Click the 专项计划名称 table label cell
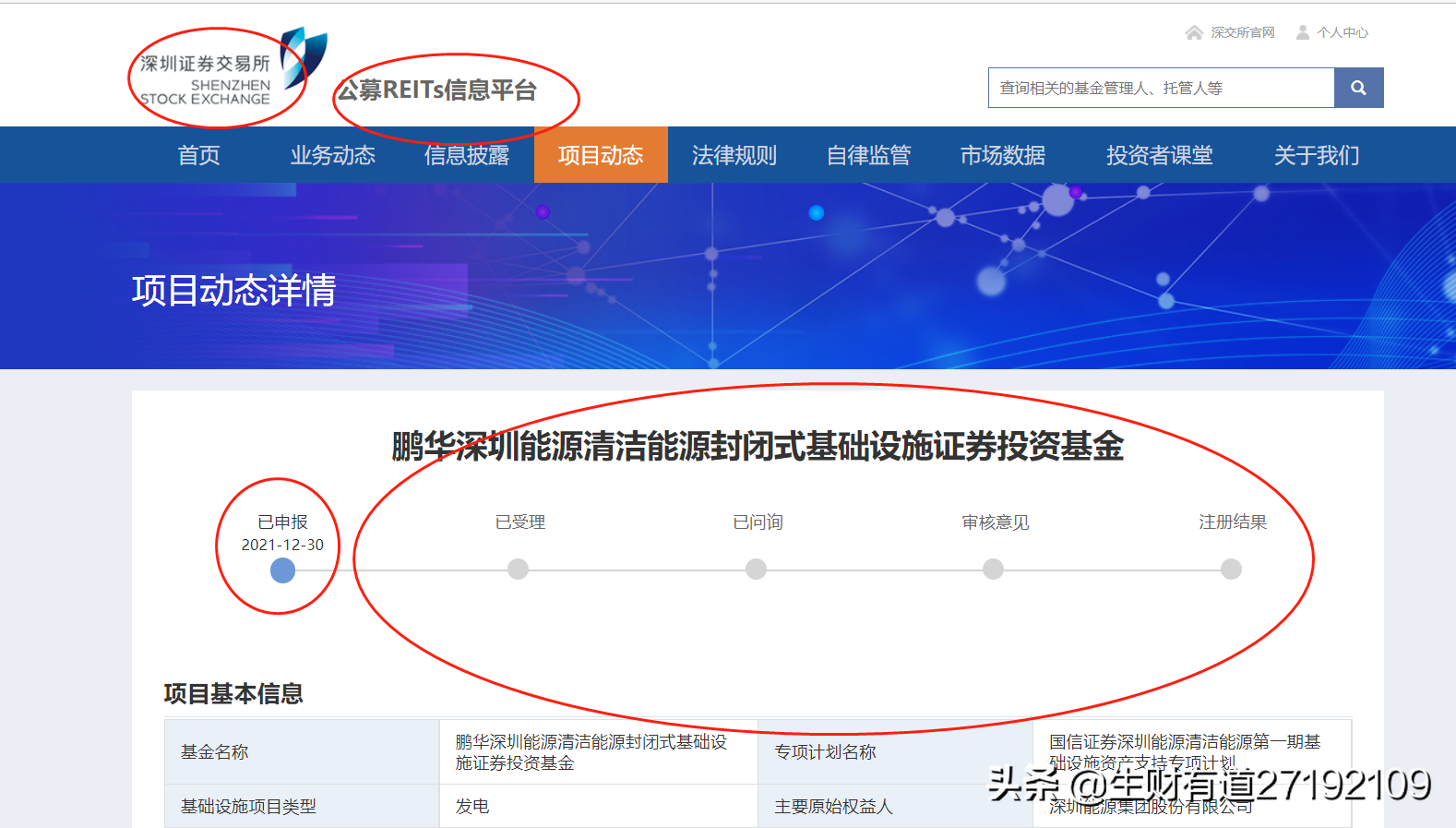This screenshot has height=828, width=1456. tap(895, 752)
